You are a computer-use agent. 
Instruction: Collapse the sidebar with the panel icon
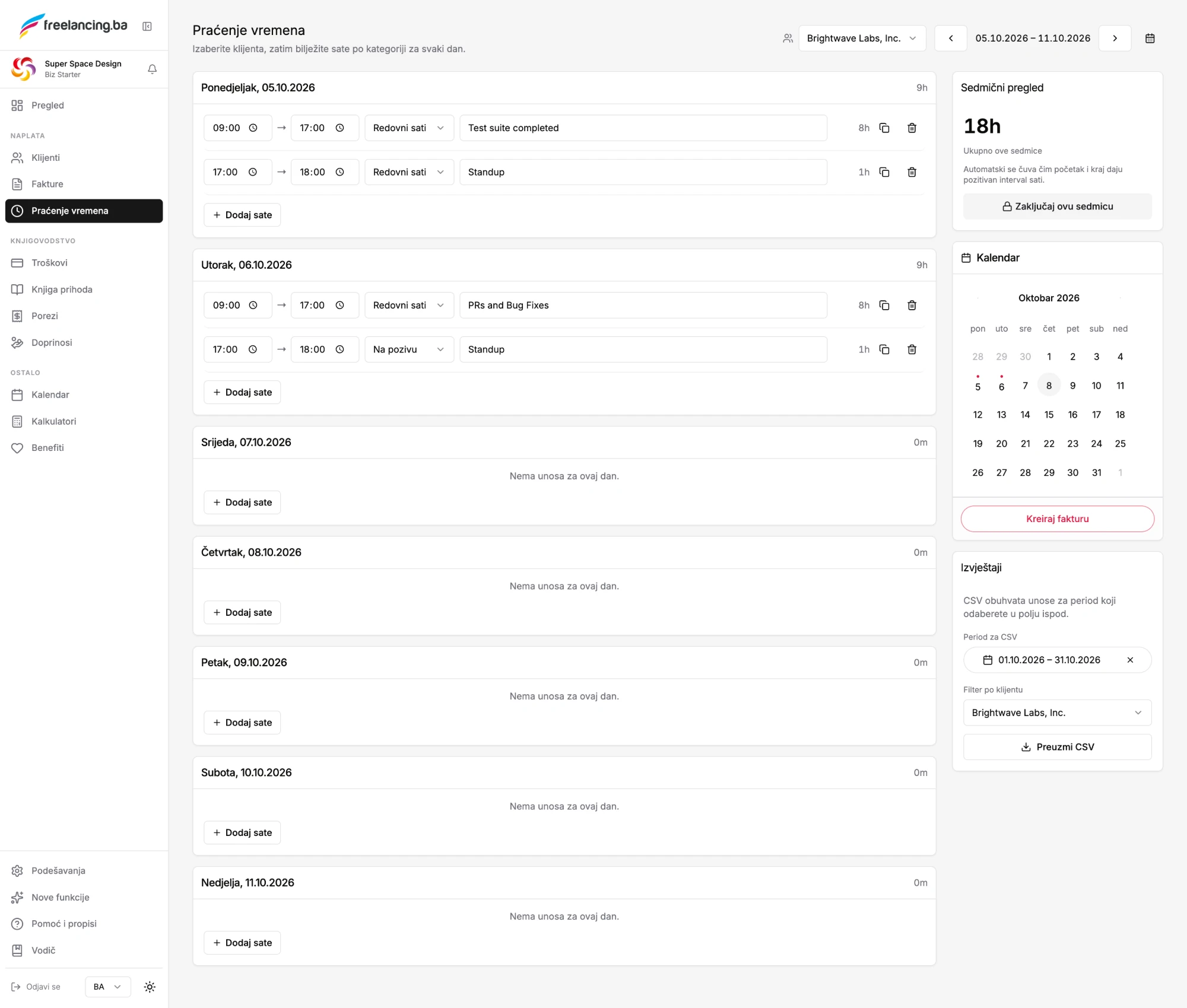point(147,26)
